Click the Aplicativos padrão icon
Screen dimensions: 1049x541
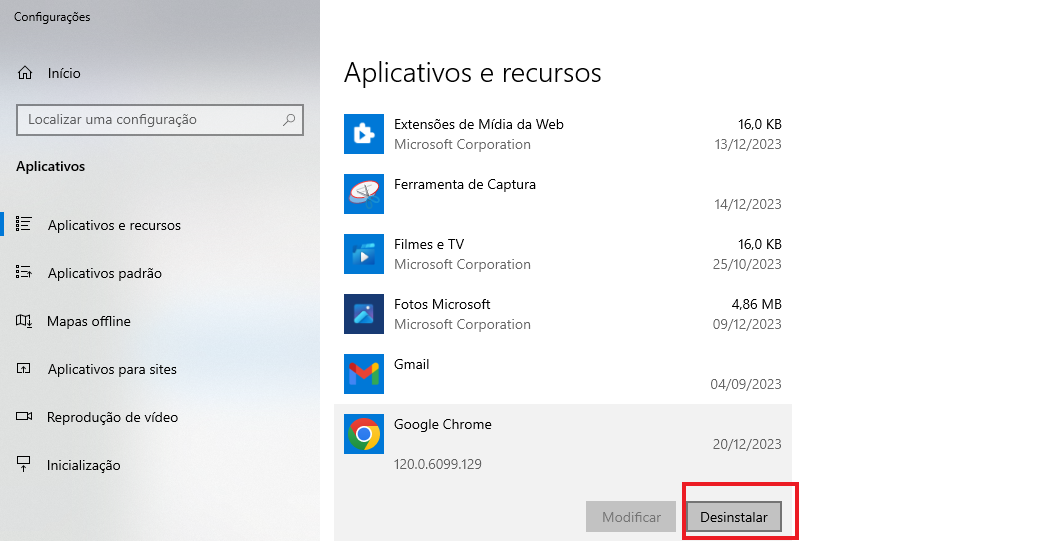24,272
